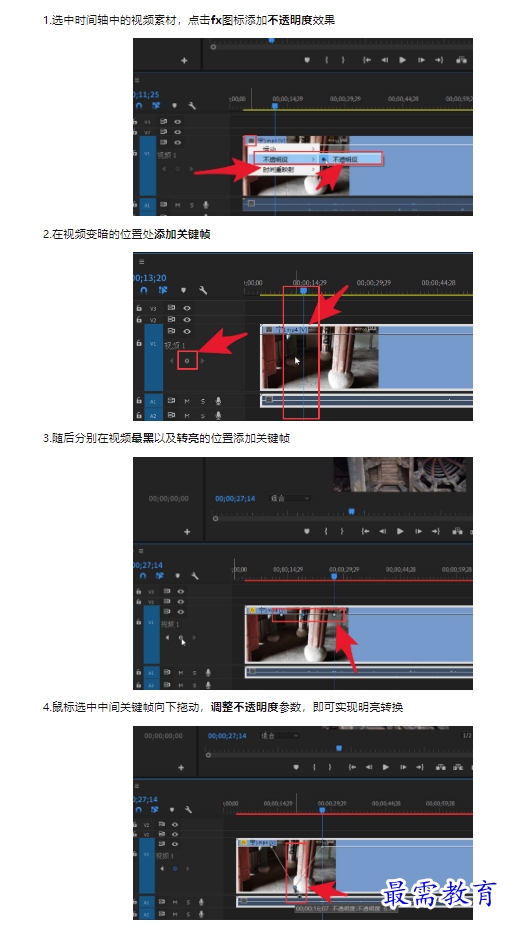Enable A1 voice-over microphone in step 2
The image size is (505, 925).
coord(218,401)
